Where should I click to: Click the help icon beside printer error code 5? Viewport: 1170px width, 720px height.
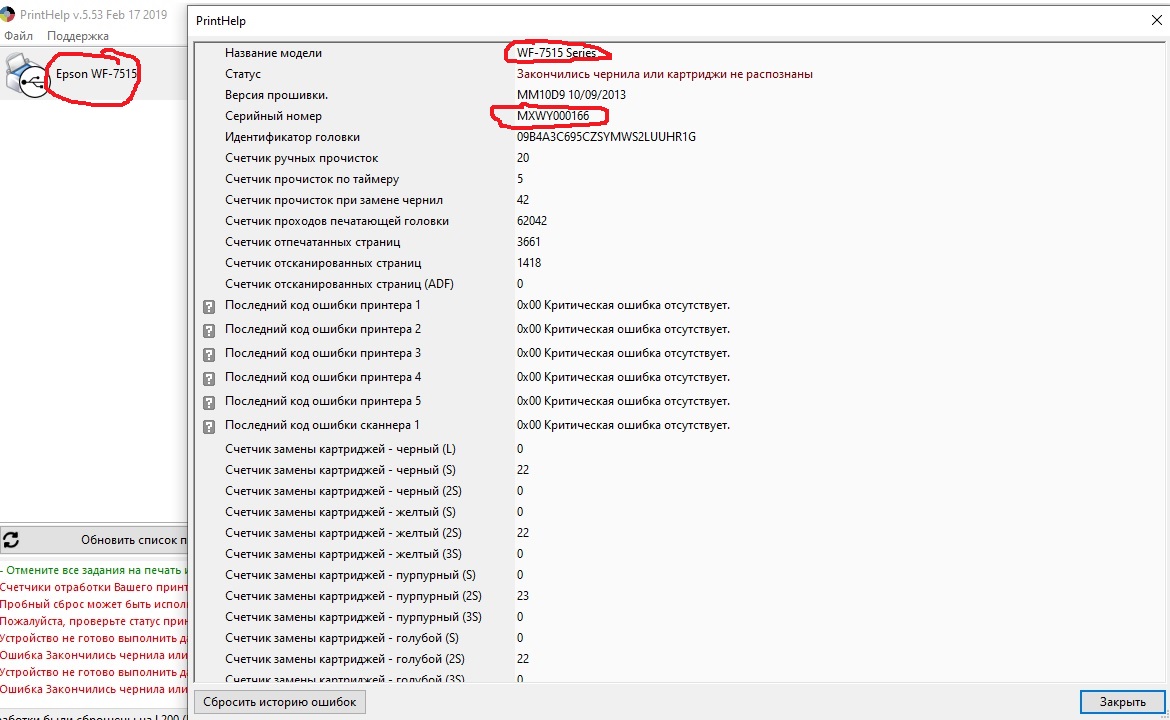coord(209,402)
